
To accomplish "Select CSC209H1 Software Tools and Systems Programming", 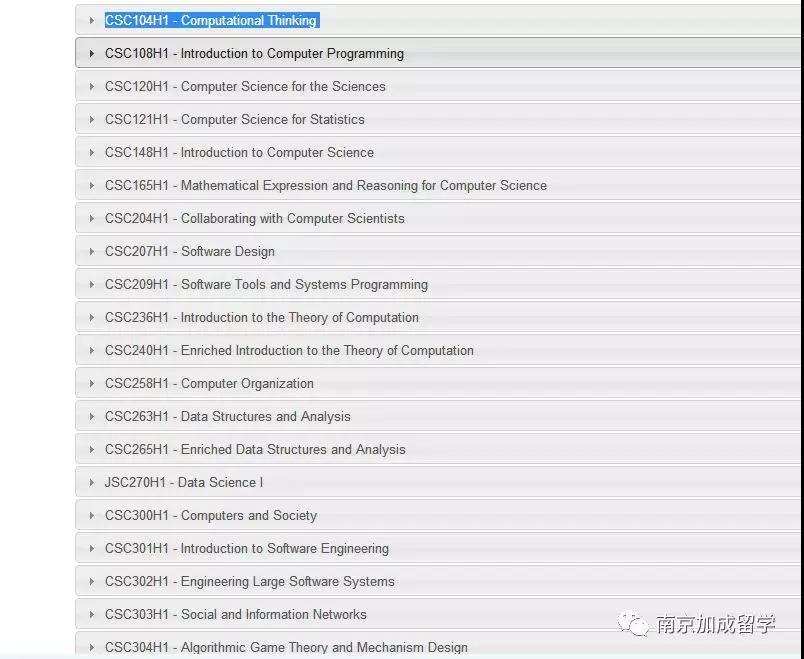I will click(266, 284).
